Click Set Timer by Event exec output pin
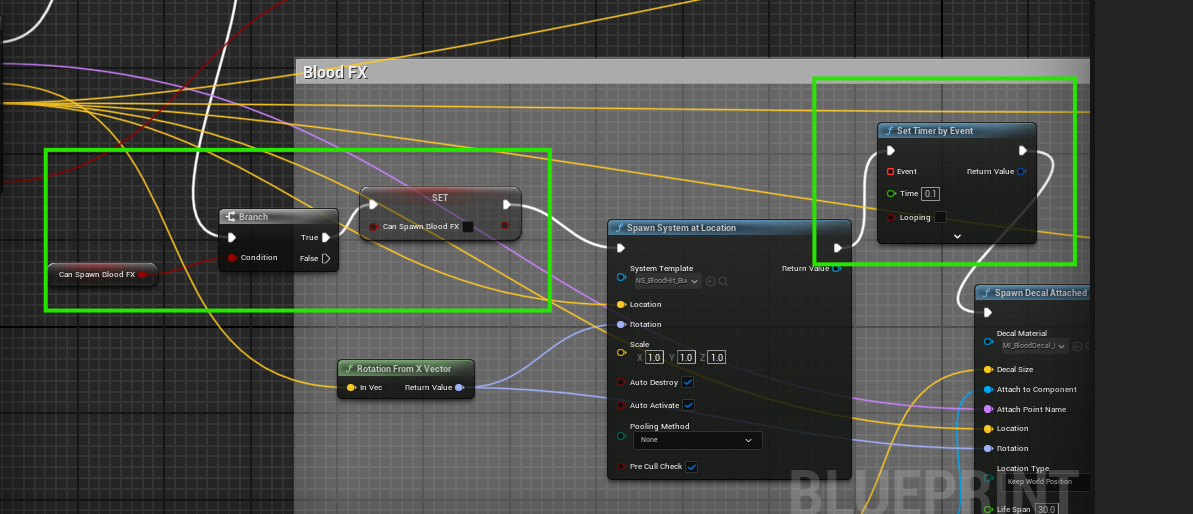This screenshot has height=514, width=1193. tap(1023, 151)
